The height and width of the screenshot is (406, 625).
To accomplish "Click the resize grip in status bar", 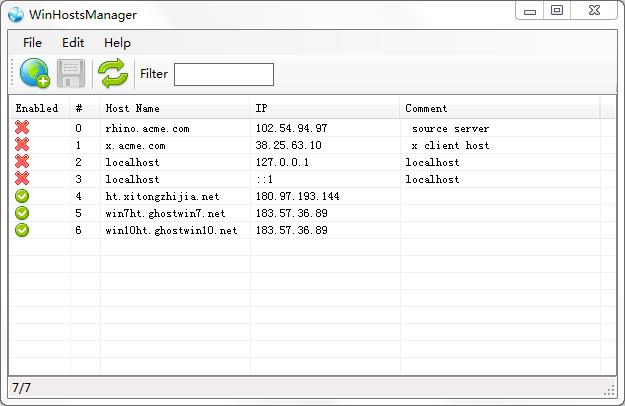I will [x=609, y=390].
